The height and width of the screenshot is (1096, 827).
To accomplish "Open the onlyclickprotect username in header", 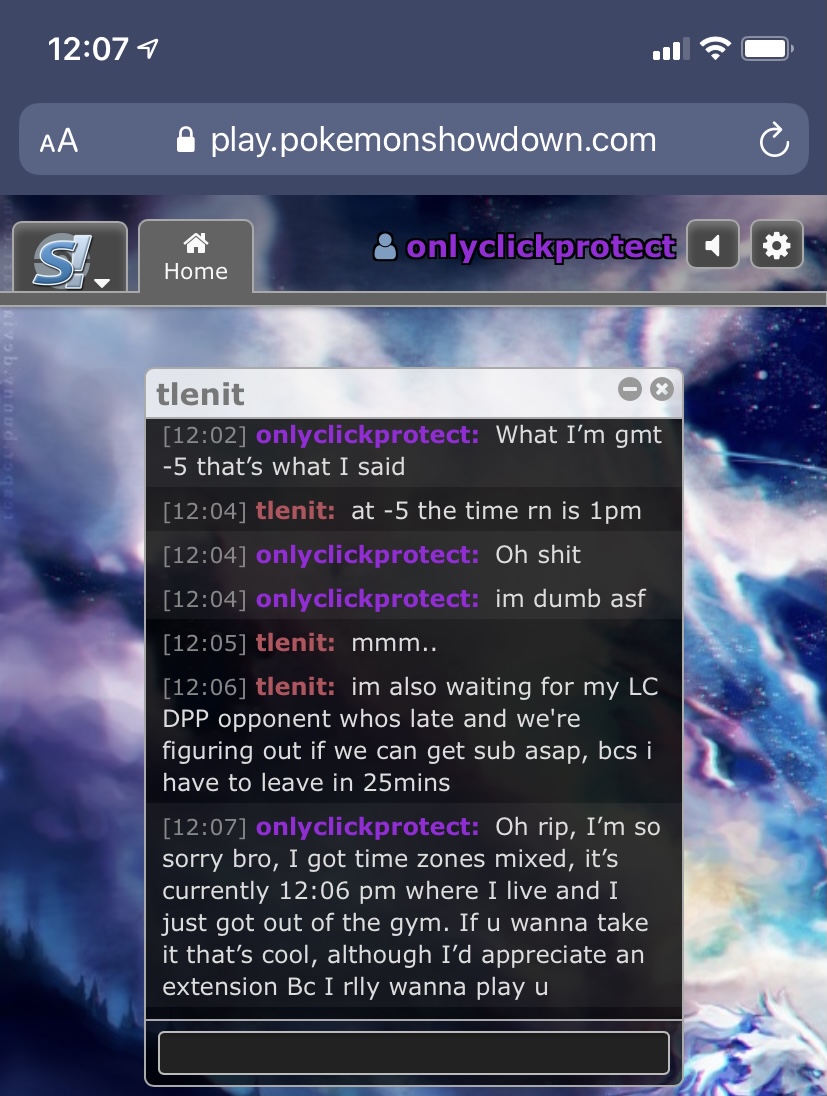I will [540, 247].
